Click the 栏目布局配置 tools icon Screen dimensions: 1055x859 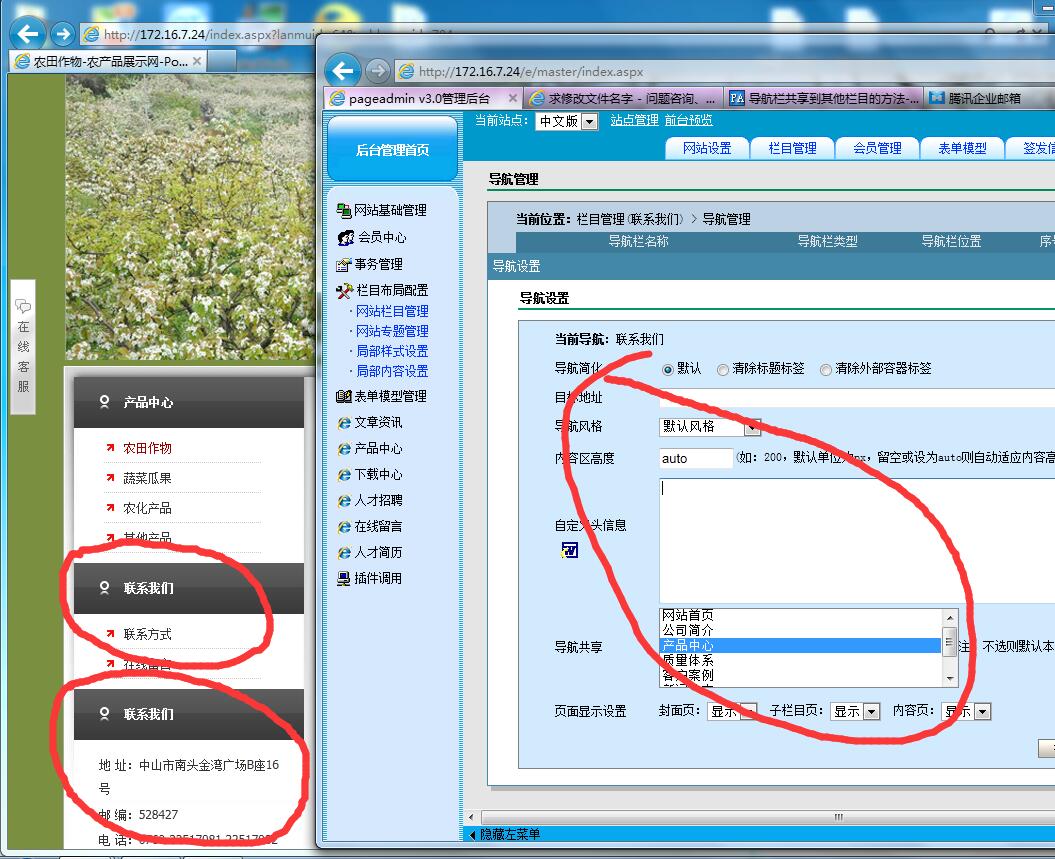pos(345,291)
